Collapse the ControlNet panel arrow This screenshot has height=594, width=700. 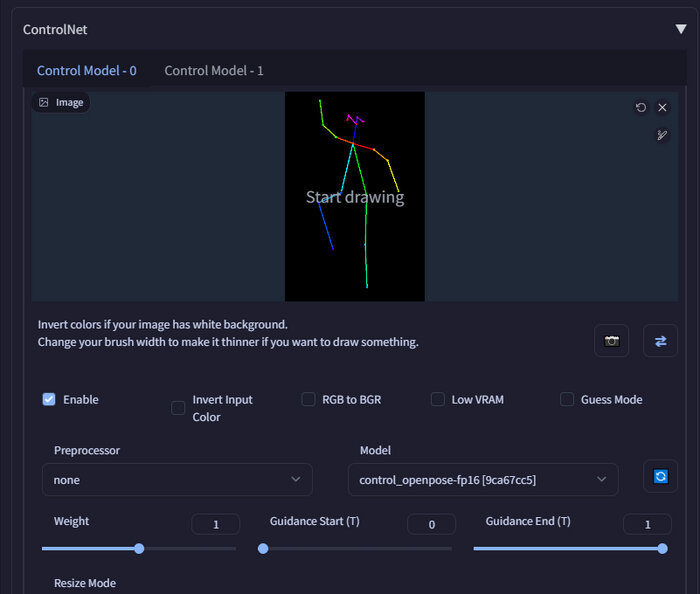(x=680, y=29)
